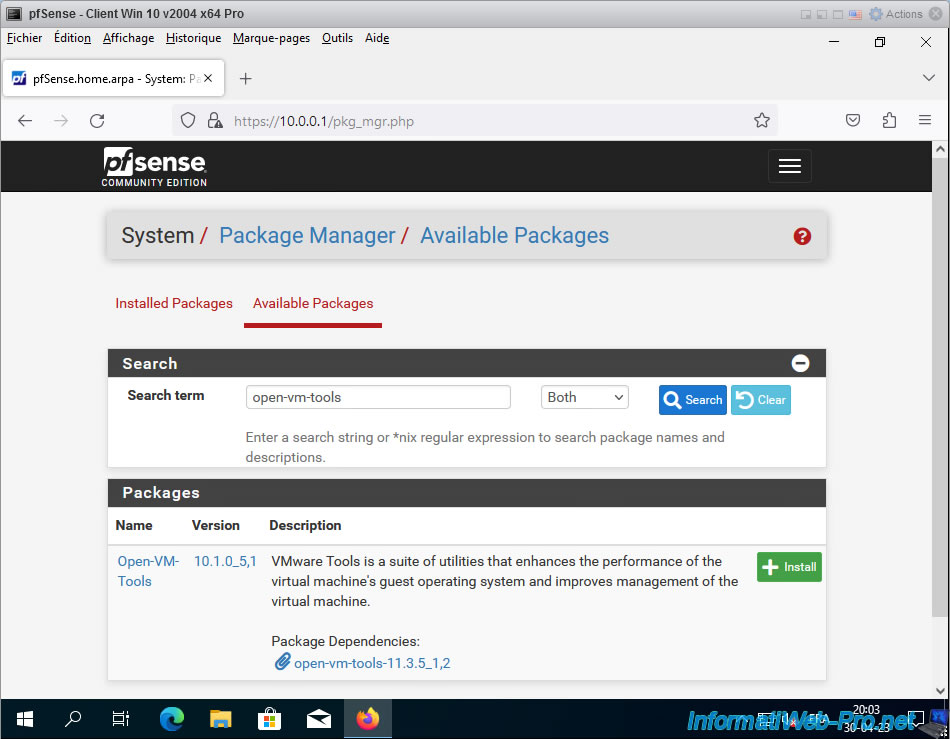Click the Version column header
This screenshot has width=950, height=739.
[216, 525]
